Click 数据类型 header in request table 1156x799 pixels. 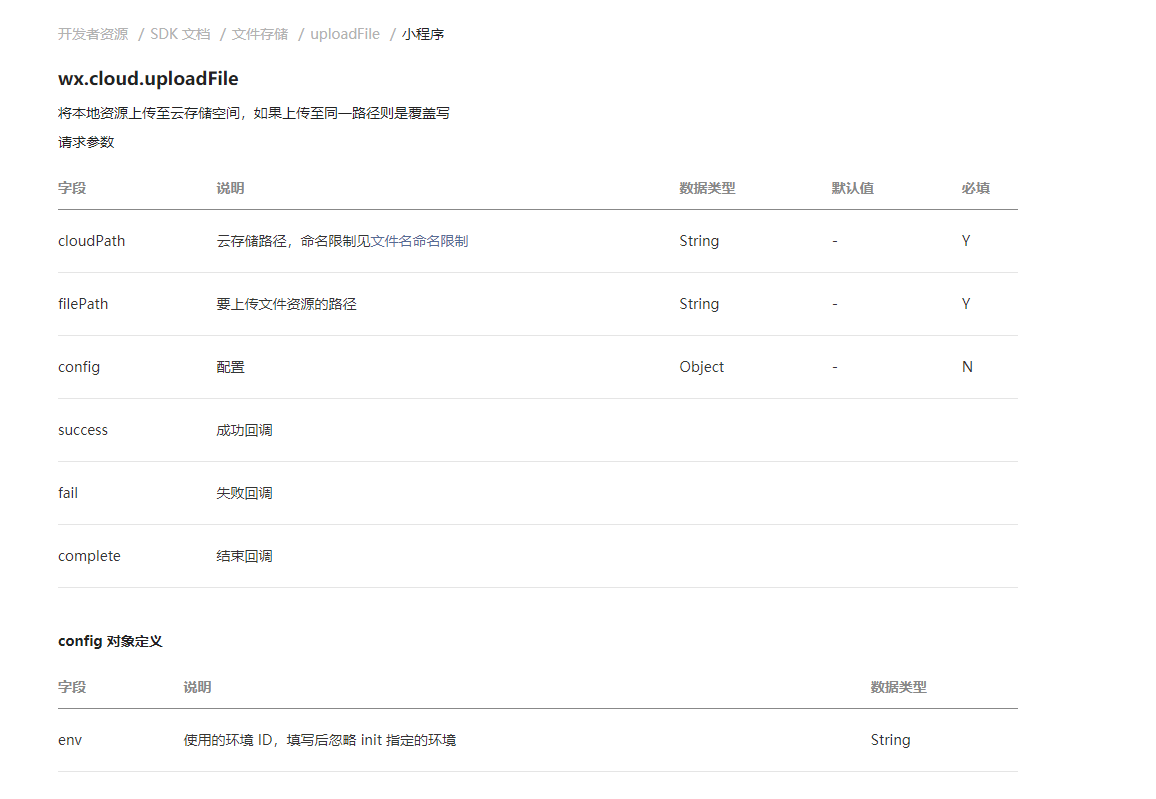pos(707,188)
